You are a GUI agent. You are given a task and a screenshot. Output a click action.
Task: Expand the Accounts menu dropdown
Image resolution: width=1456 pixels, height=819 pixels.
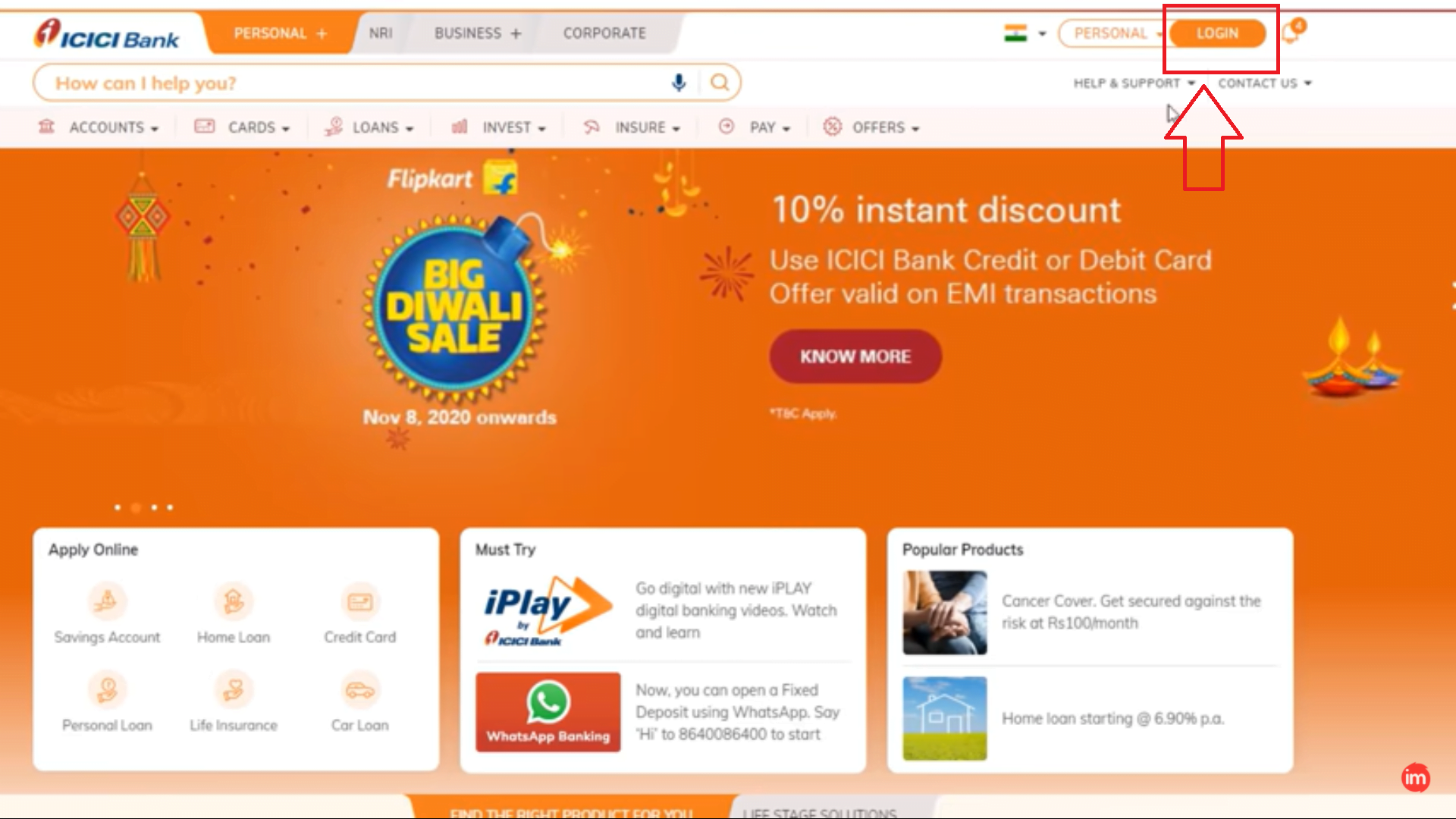point(99,127)
